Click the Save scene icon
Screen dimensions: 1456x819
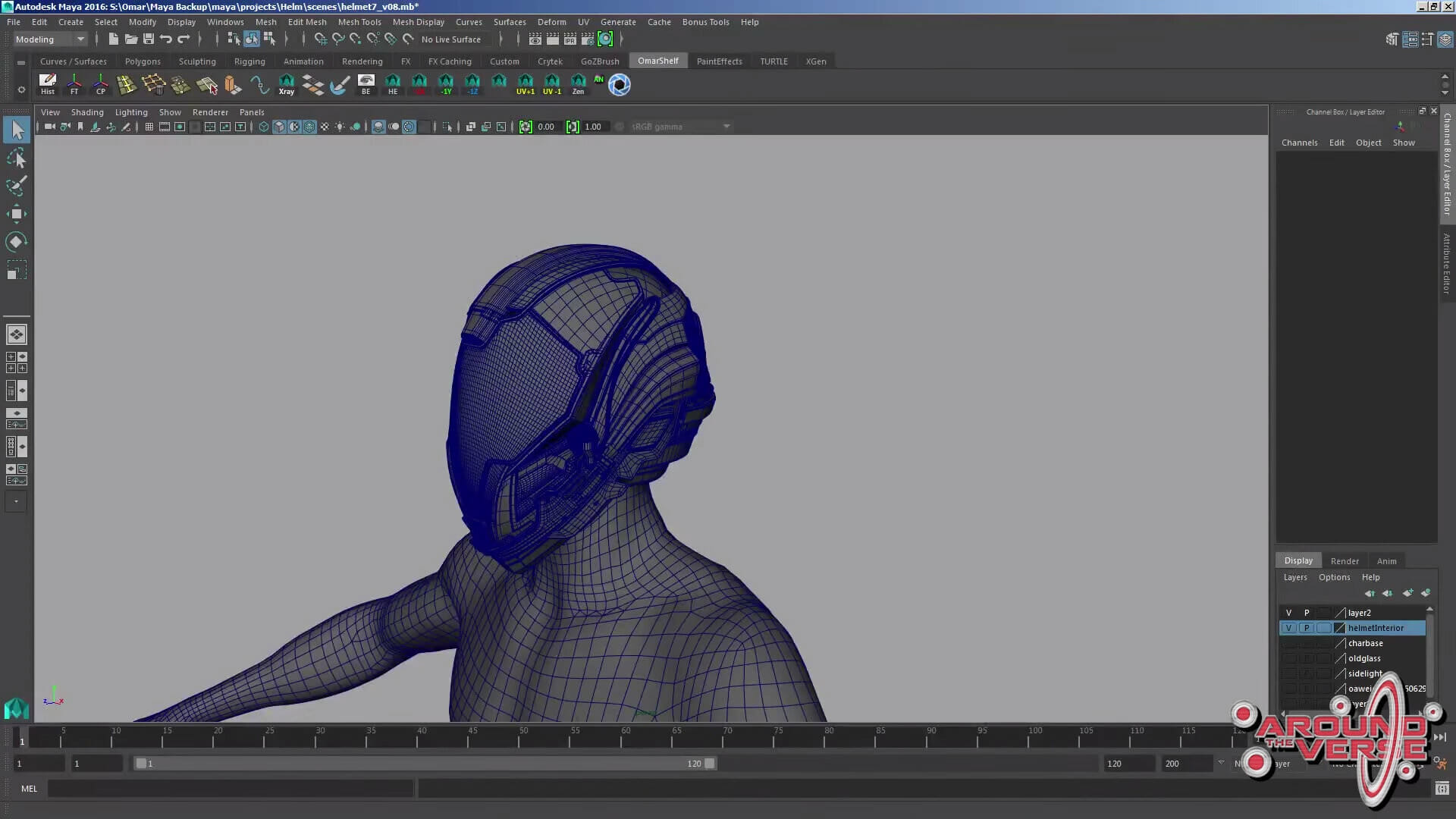click(x=149, y=39)
